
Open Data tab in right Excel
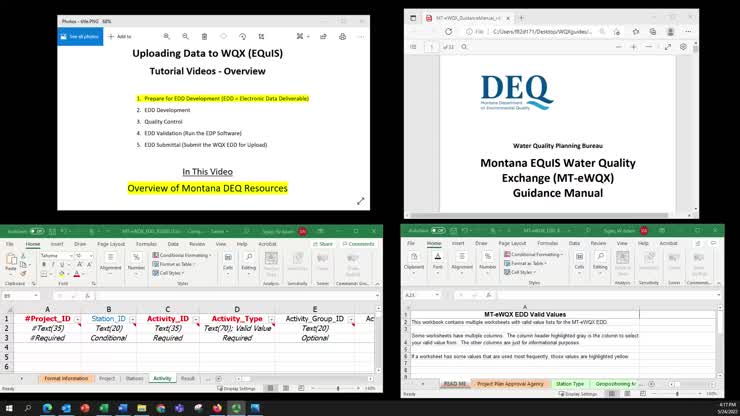(x=574, y=243)
